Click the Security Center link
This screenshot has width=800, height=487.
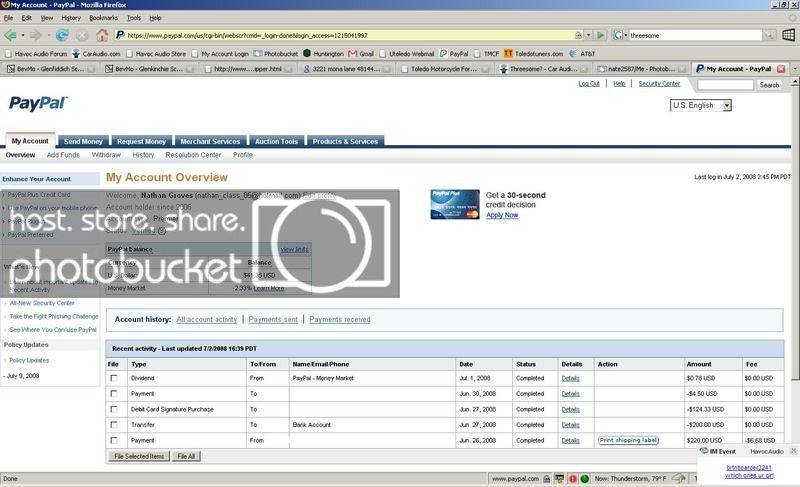pos(659,84)
